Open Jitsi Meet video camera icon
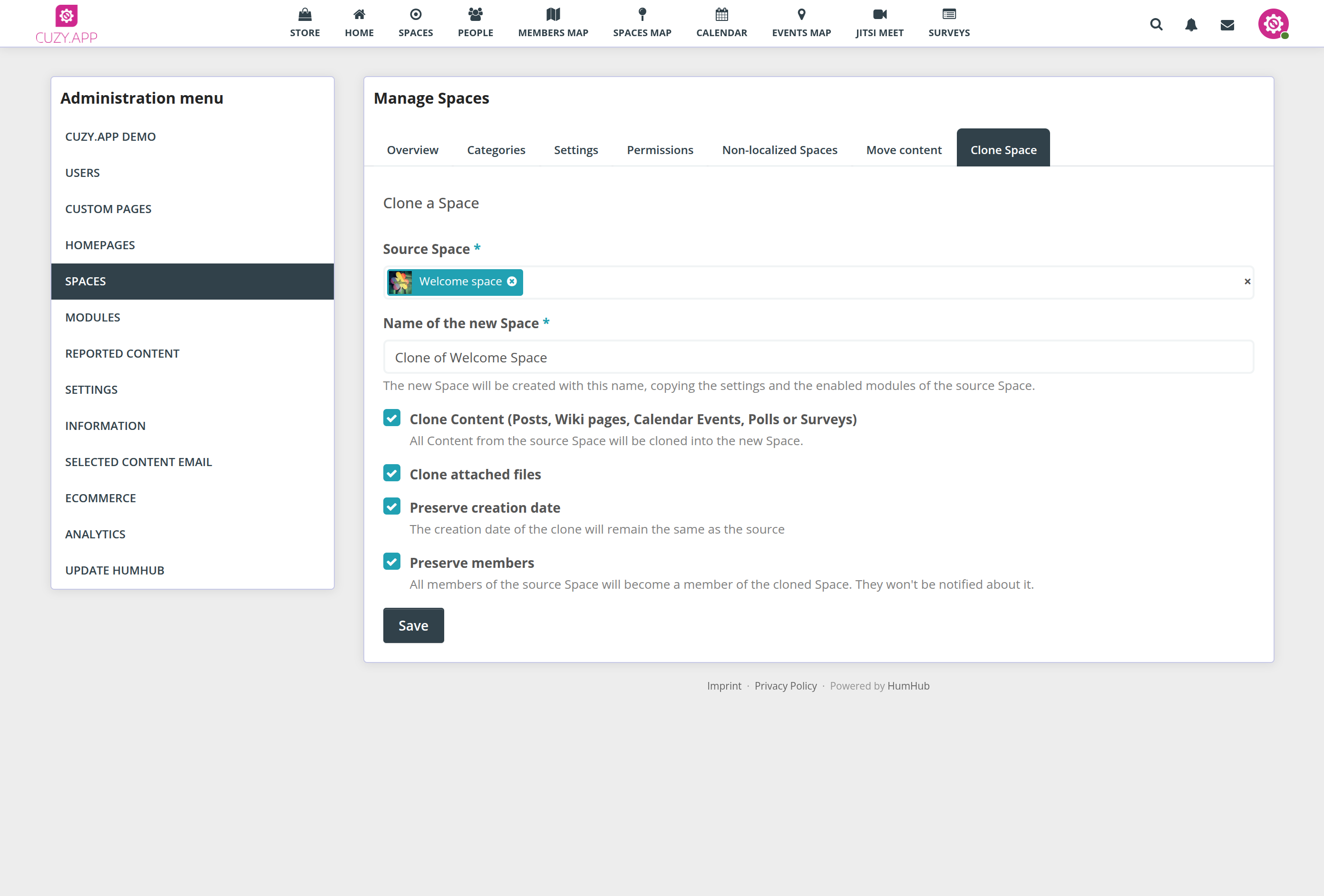 tap(879, 14)
